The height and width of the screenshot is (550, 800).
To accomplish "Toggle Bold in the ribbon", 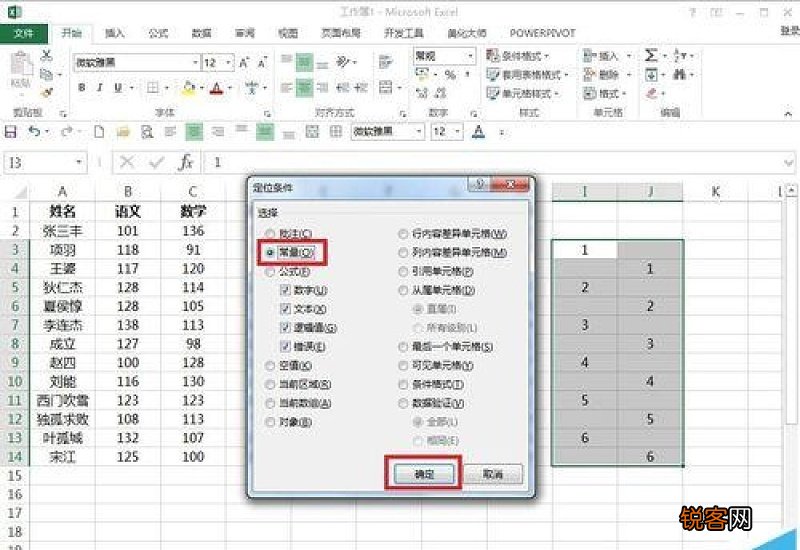I will (82, 88).
